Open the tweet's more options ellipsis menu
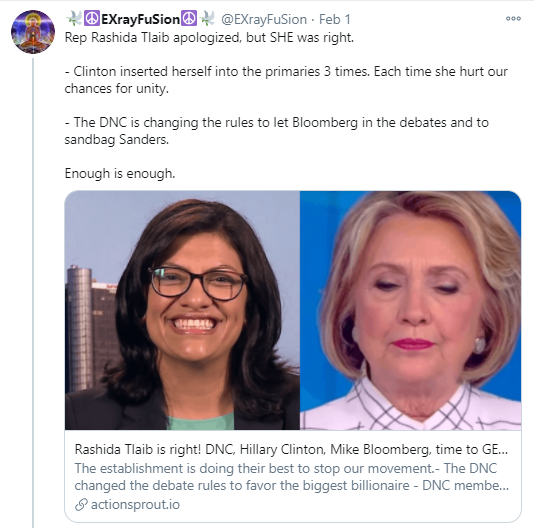The width and height of the screenshot is (534, 528). pos(513,19)
